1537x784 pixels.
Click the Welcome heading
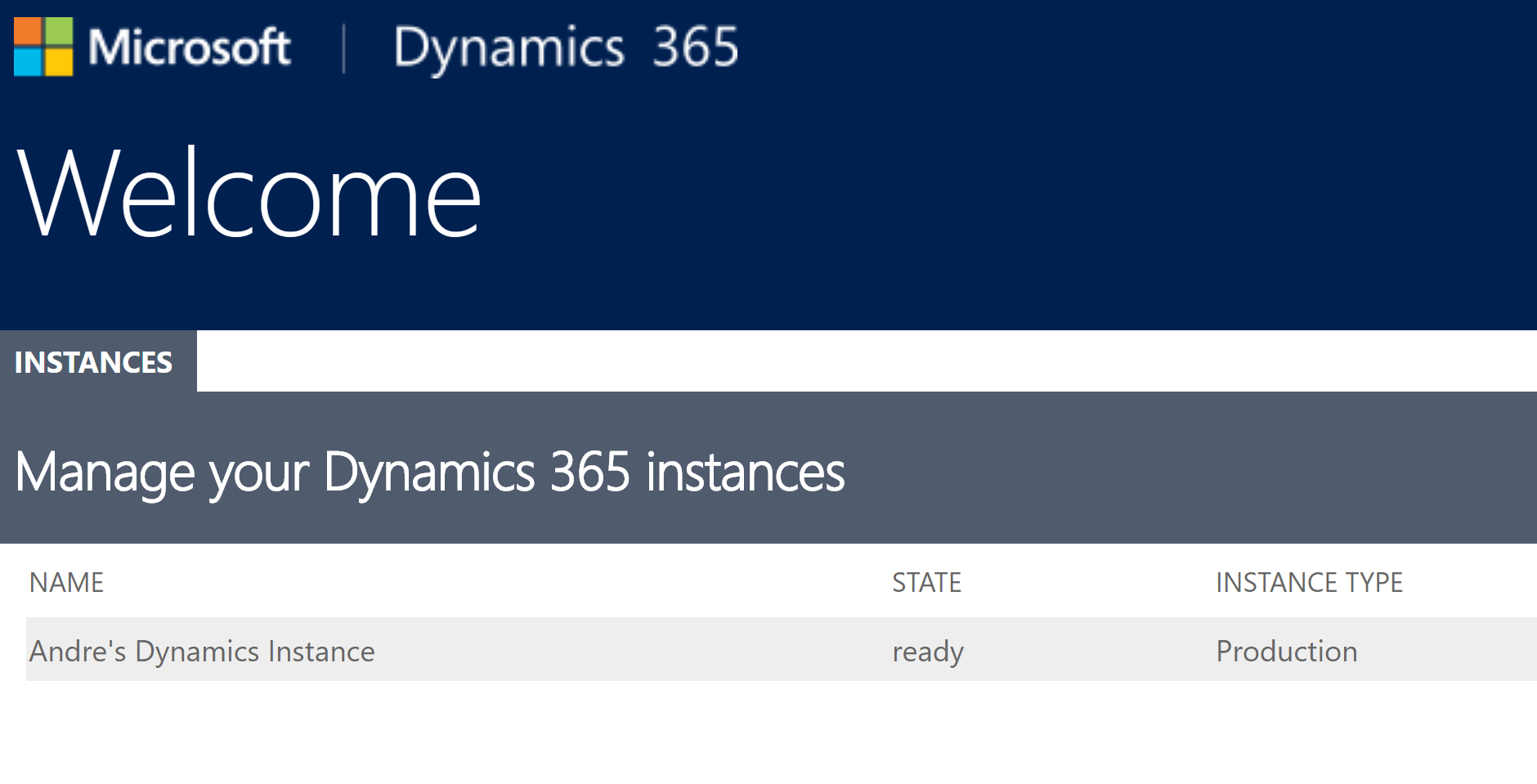pos(249,195)
